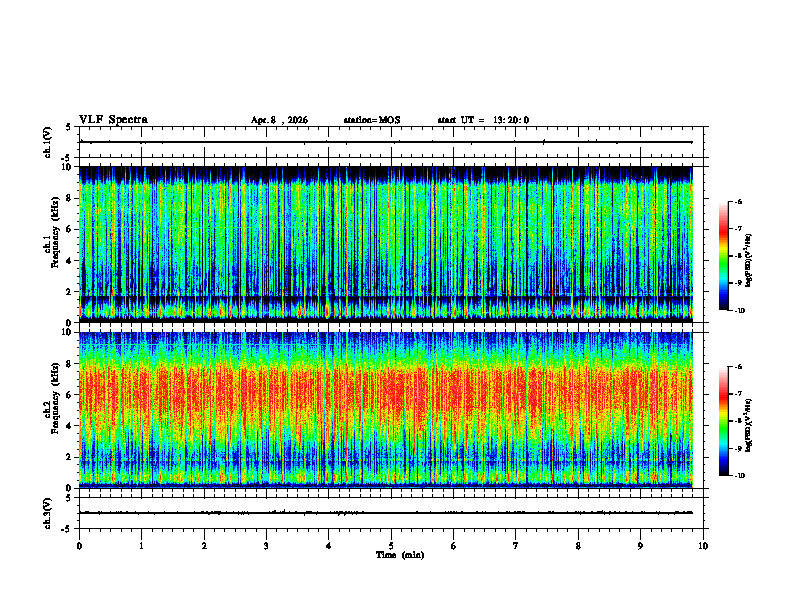Click the ch.2 colorbar "-10" scale label
The height and width of the screenshot is (612, 792).
coord(739,475)
